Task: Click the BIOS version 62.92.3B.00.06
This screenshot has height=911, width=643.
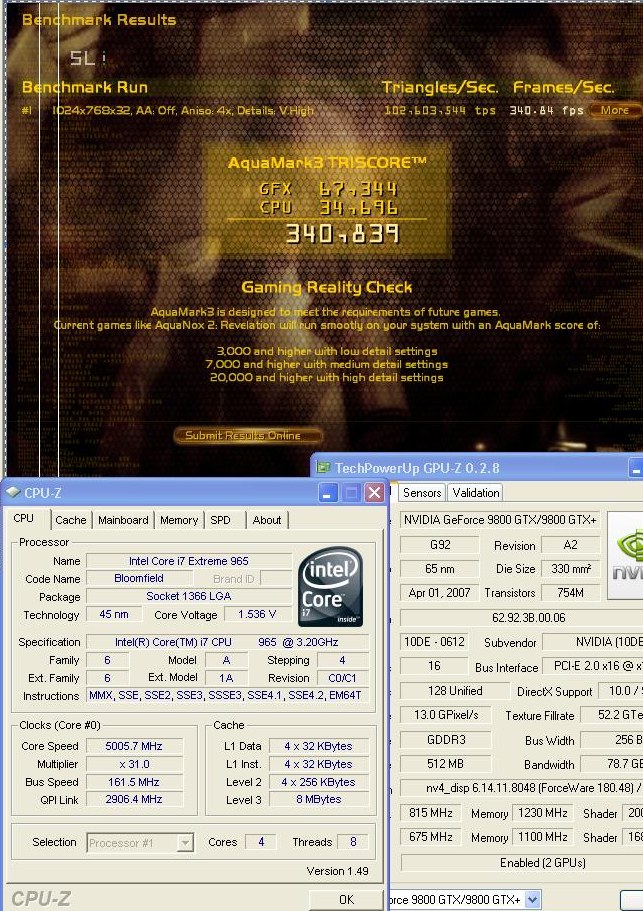Action: [x=522, y=618]
